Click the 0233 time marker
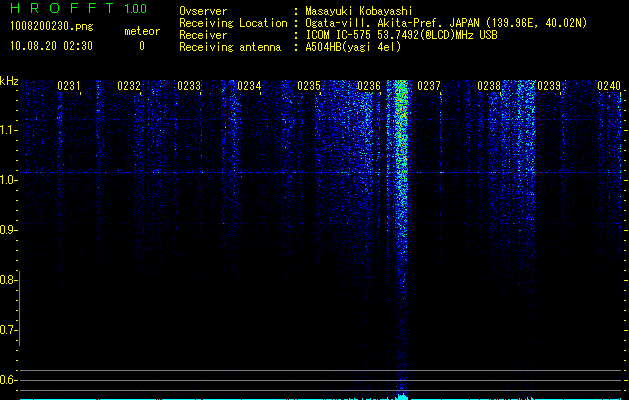This screenshot has height=400, width=629. [189, 86]
